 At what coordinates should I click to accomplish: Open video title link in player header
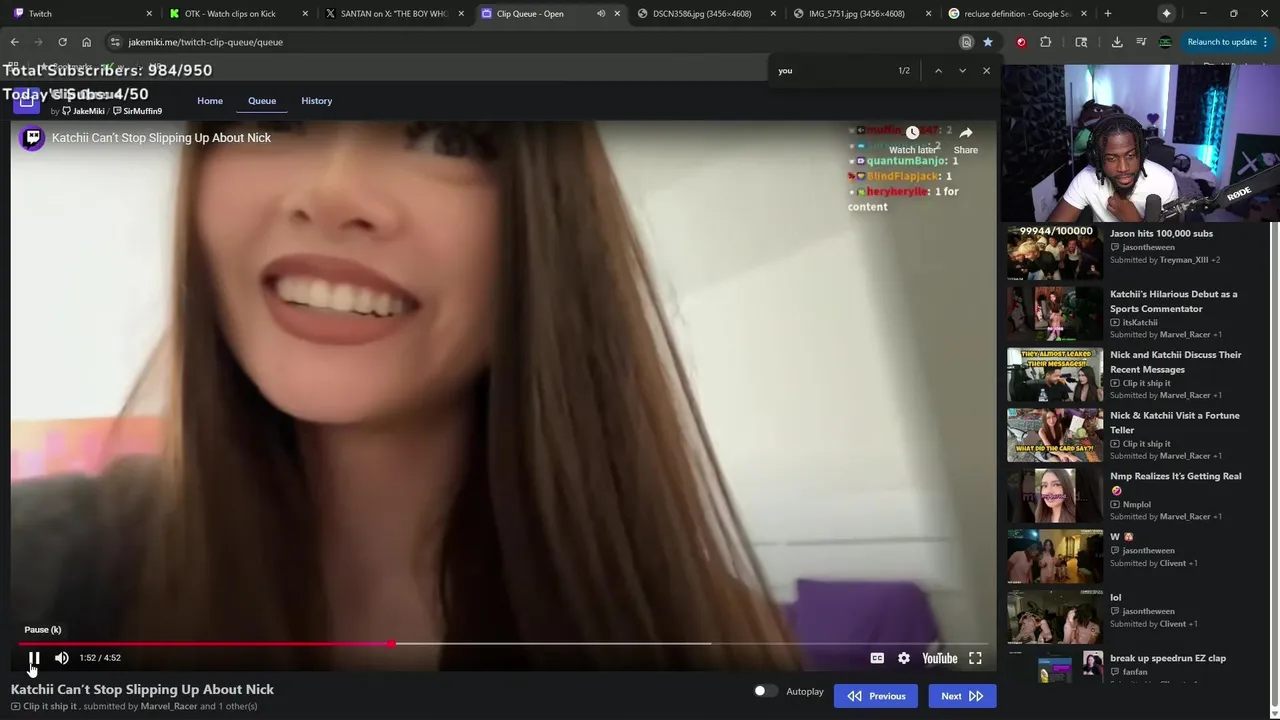click(x=161, y=138)
